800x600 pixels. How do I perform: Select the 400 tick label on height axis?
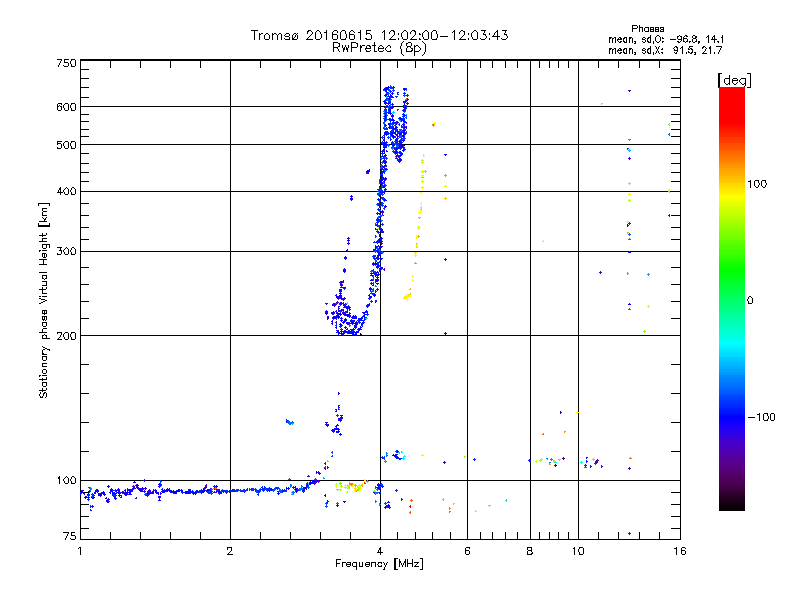(66, 191)
